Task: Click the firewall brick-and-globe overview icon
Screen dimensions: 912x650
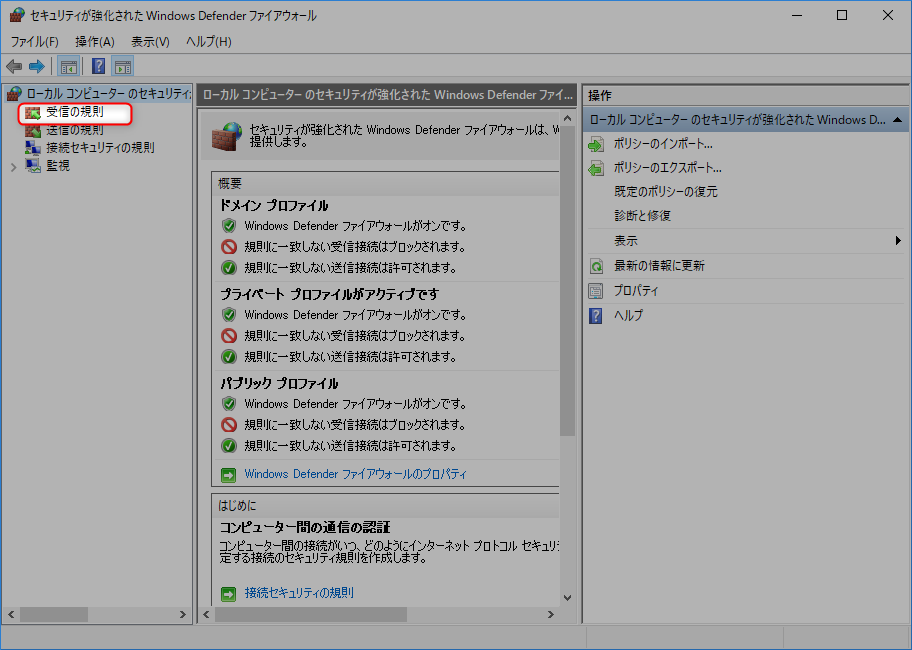Action: tap(226, 136)
